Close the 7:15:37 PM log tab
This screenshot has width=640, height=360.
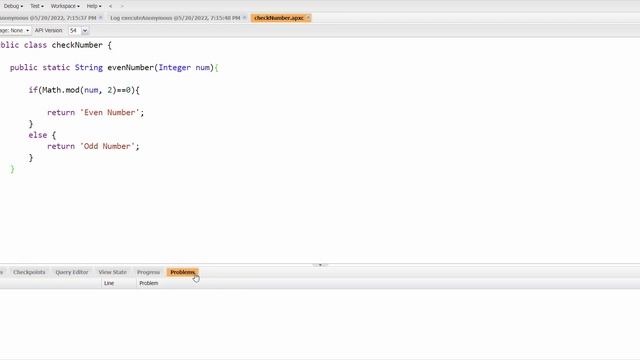pos(101,18)
